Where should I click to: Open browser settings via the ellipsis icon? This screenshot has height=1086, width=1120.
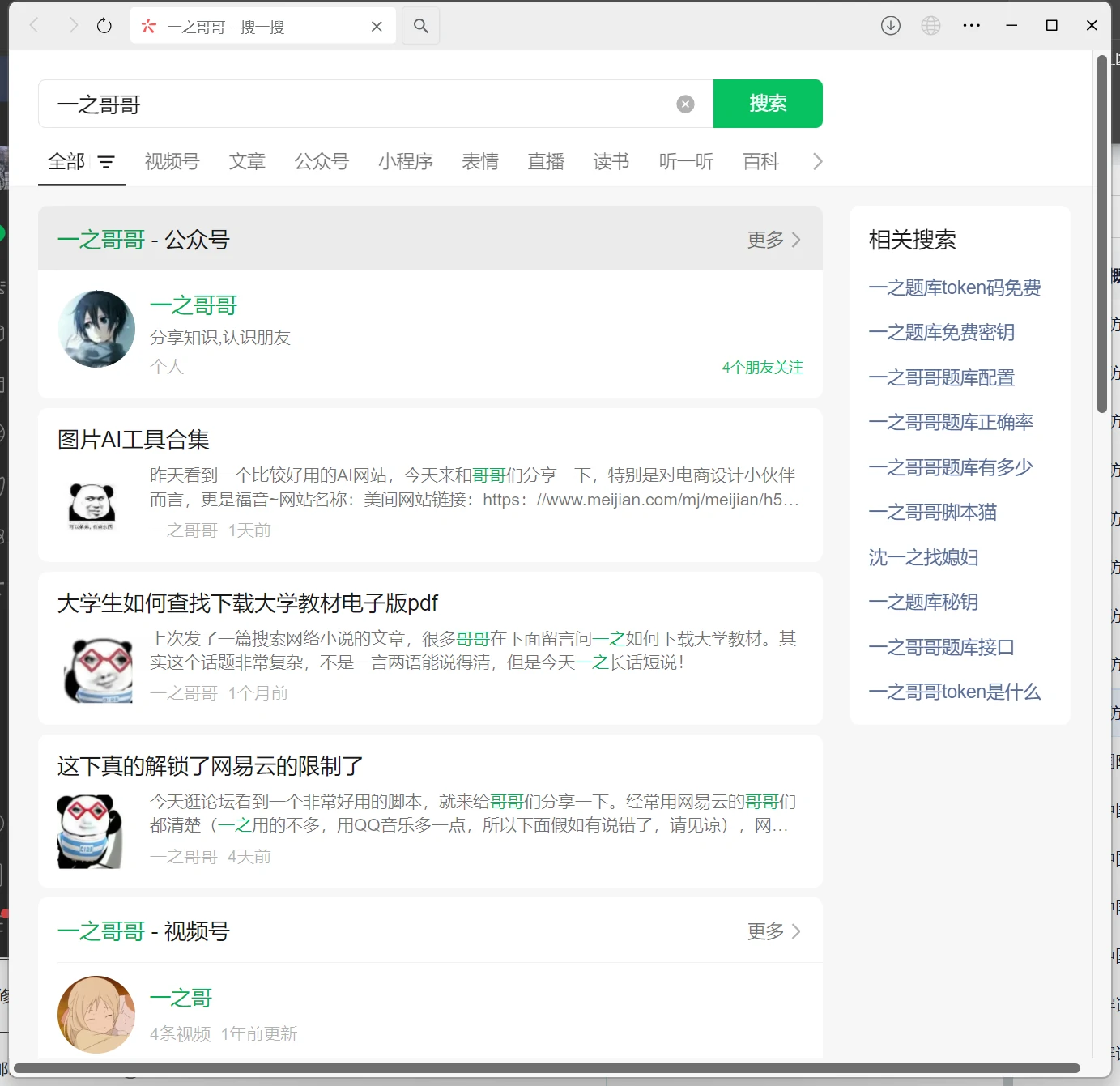tap(971, 25)
